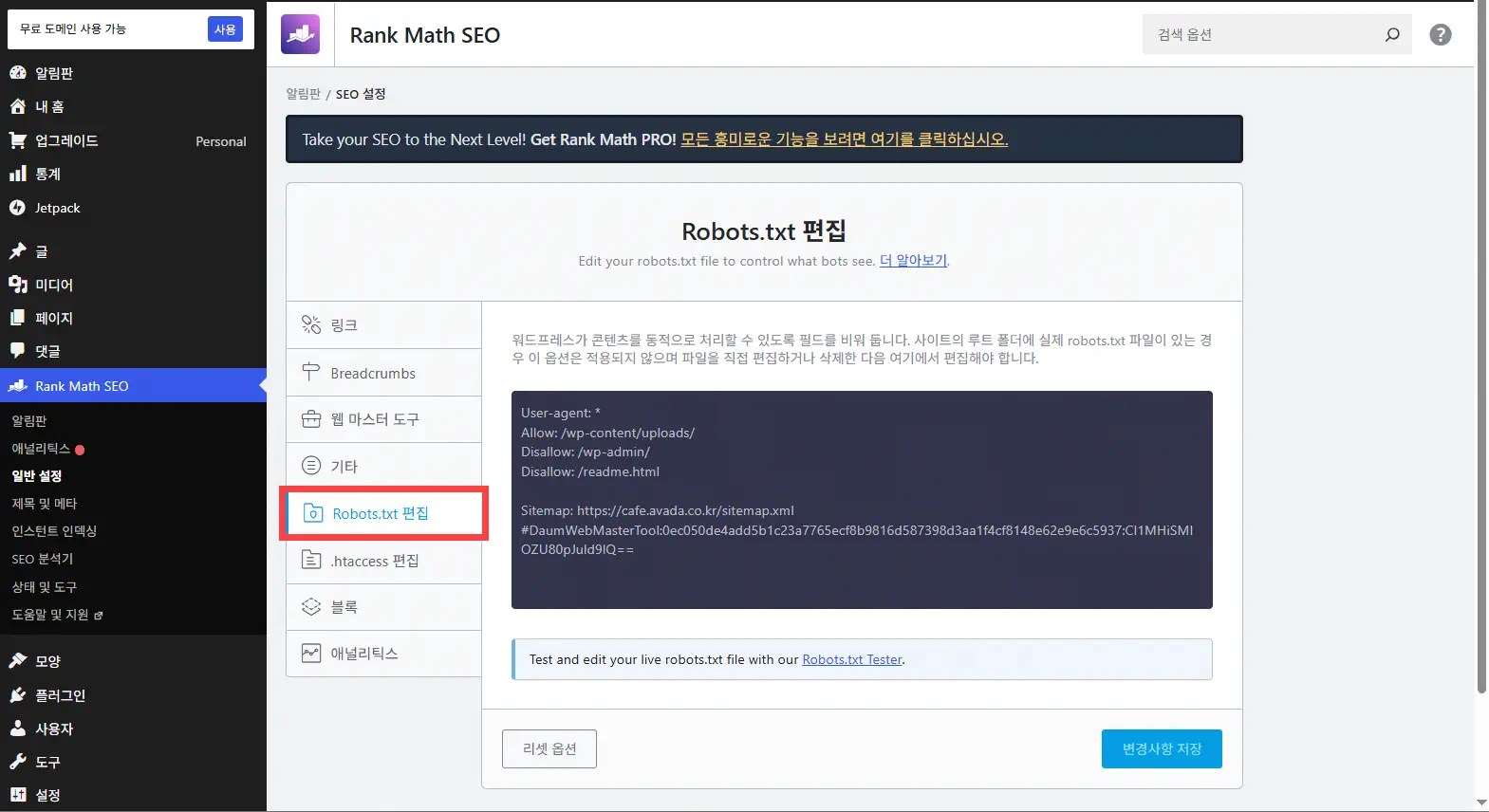1489x812 pixels.
Task: Open the 블록 settings tab
Action: coord(384,607)
